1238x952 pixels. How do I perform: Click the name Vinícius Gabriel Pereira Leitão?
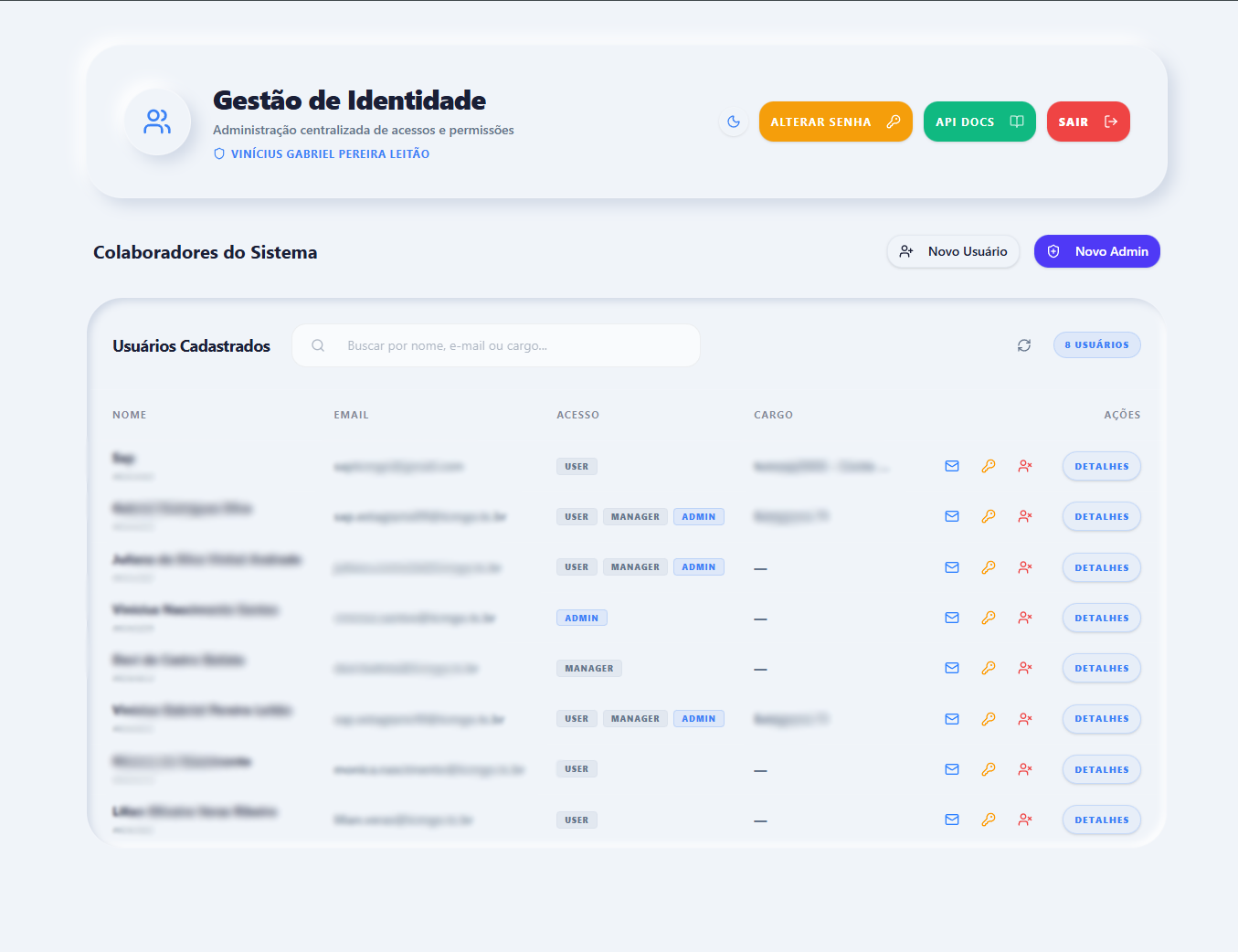pyautogui.click(x=330, y=154)
